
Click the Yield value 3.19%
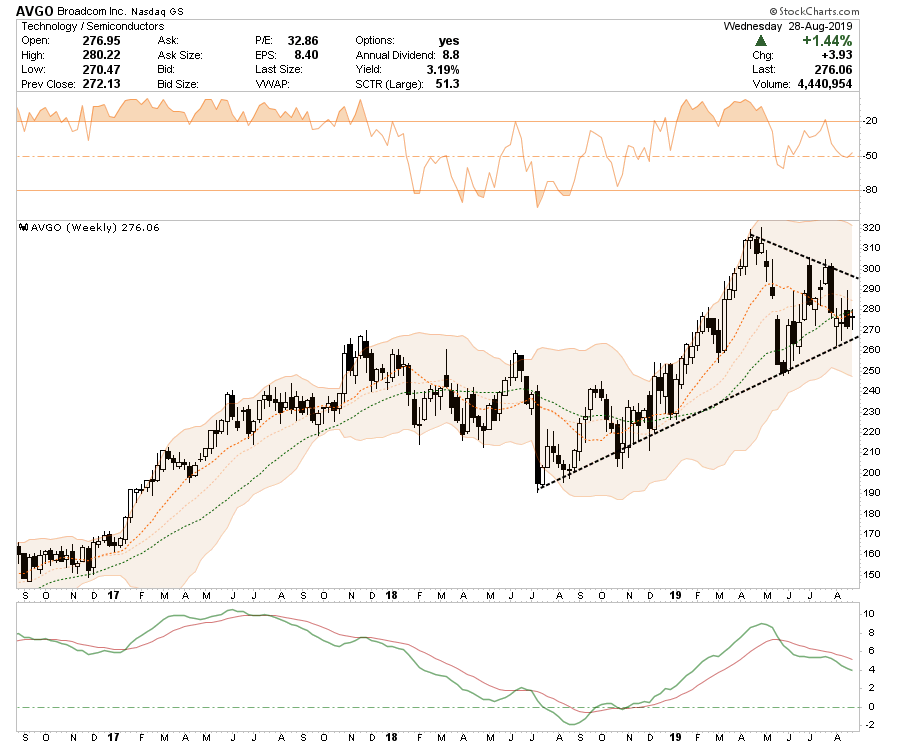click(x=443, y=69)
